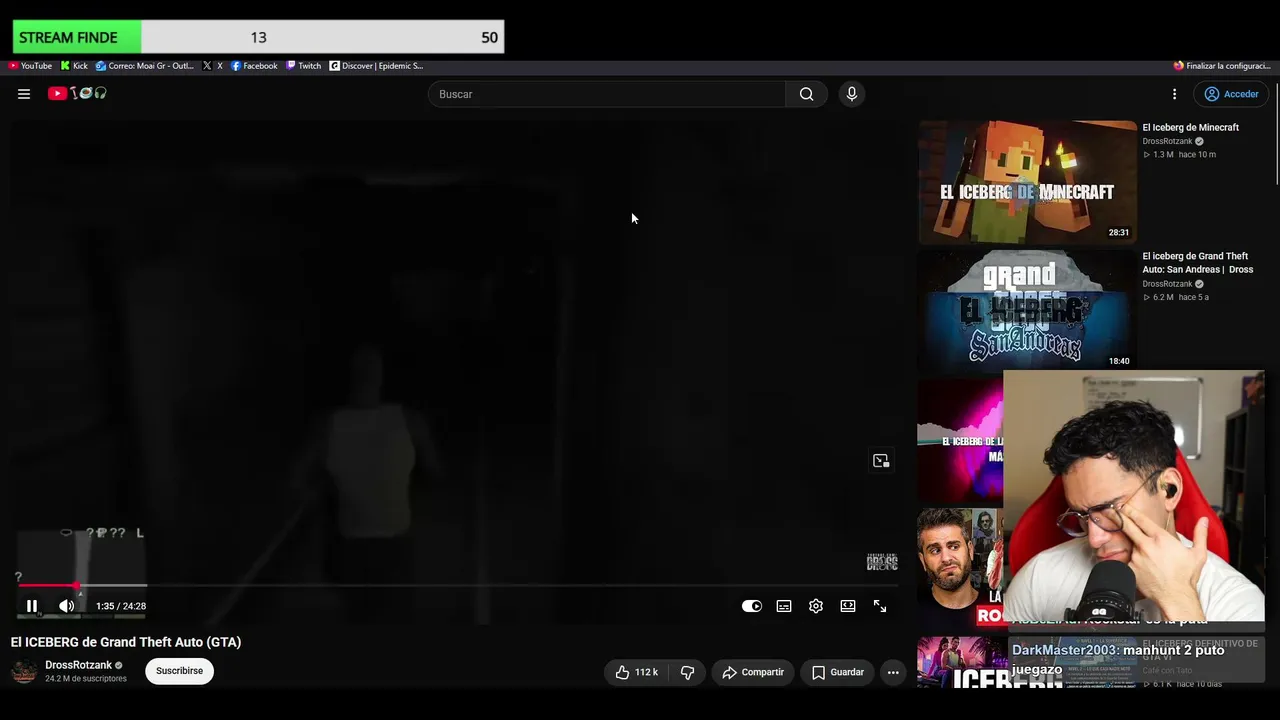Dislike the video
Image resolution: width=1280 pixels, height=720 pixels.
pos(687,672)
